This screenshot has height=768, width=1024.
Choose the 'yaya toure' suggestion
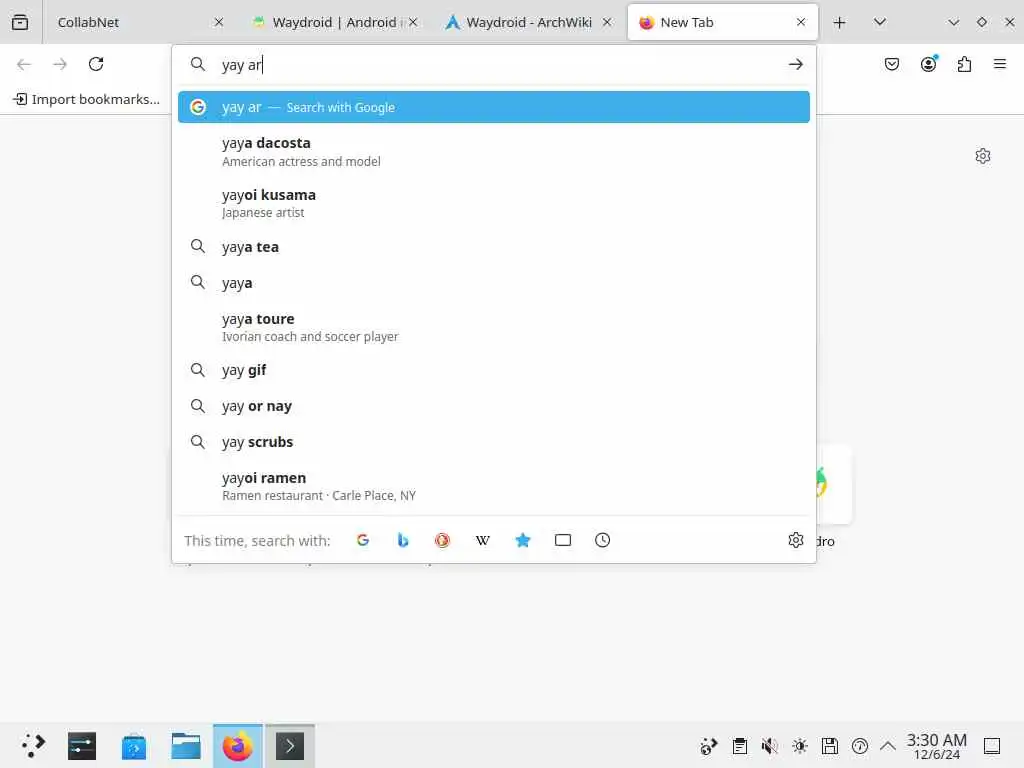click(x=494, y=327)
